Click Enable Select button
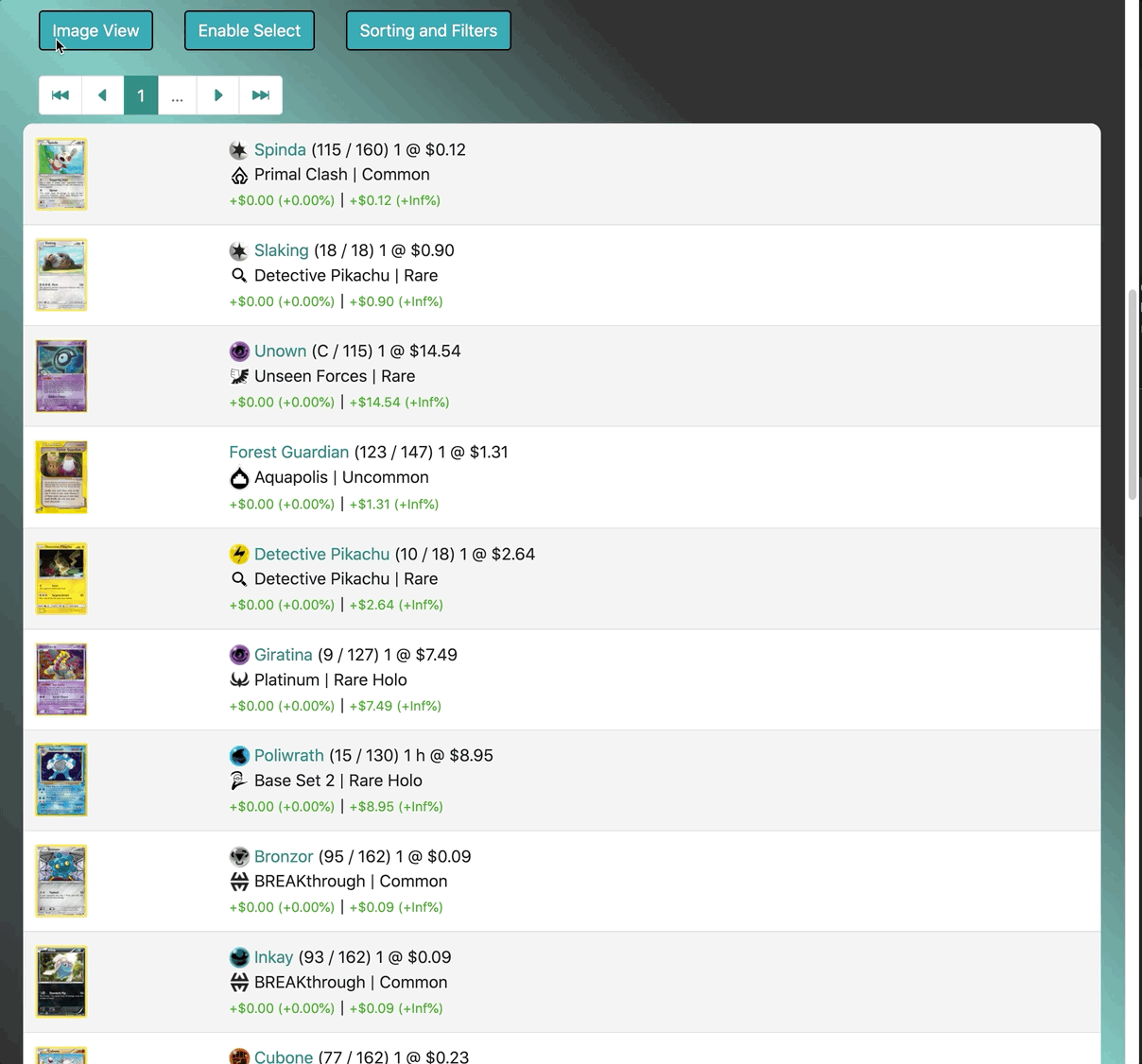This screenshot has width=1142, height=1064. [250, 31]
